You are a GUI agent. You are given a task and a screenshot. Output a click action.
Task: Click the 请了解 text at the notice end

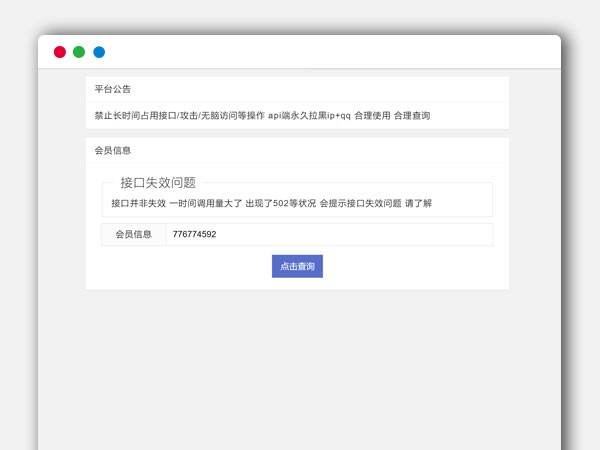[418, 203]
